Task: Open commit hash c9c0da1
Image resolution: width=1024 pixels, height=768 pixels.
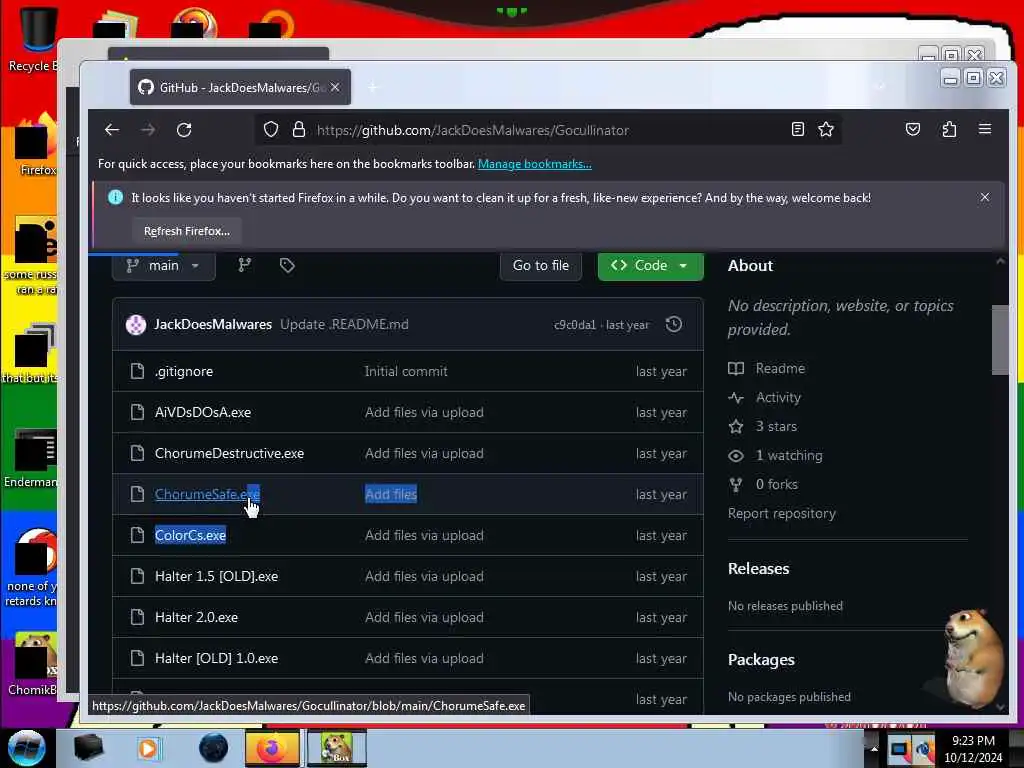Action: [x=575, y=325]
